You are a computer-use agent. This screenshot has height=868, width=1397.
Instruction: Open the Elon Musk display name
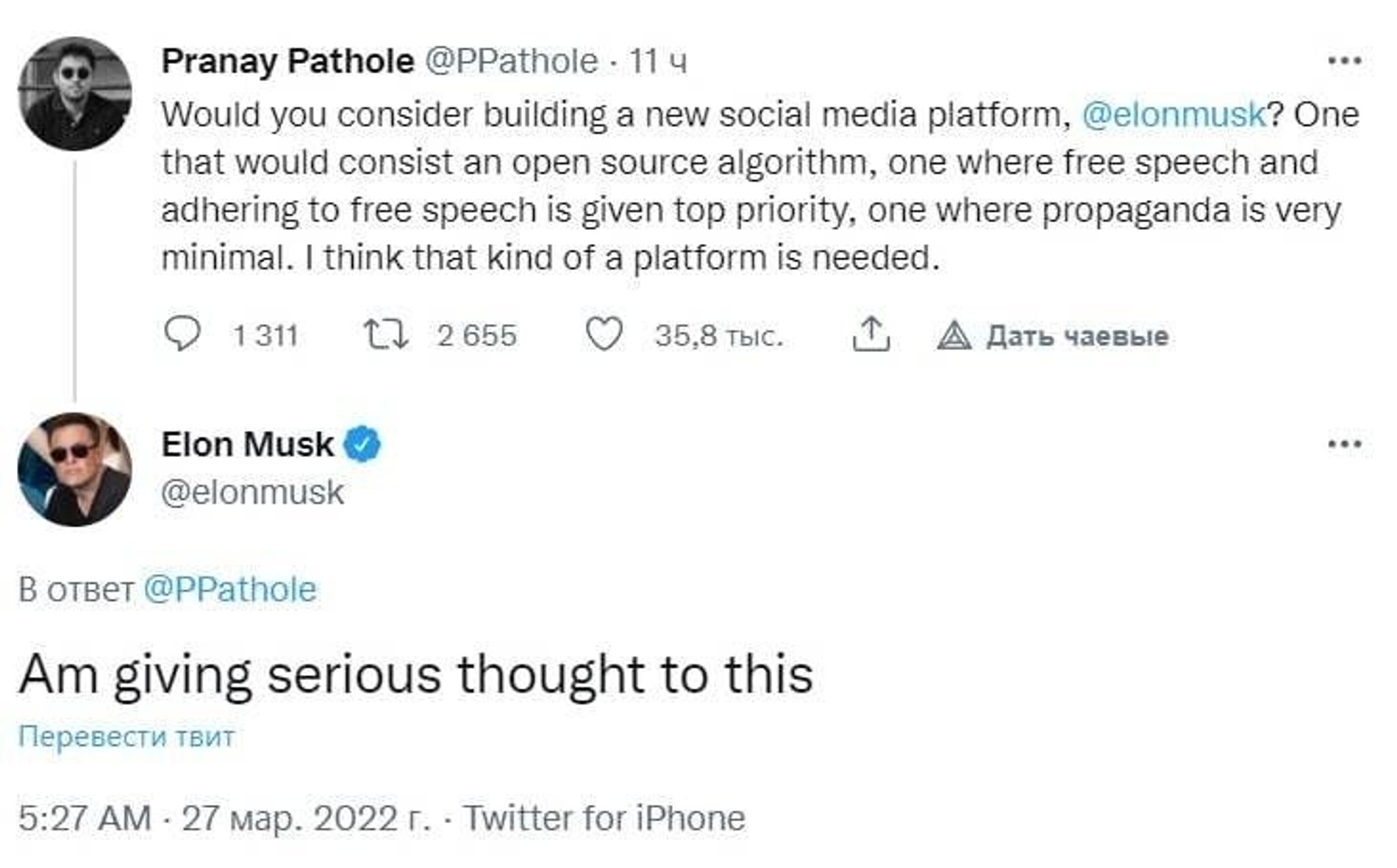(x=247, y=444)
